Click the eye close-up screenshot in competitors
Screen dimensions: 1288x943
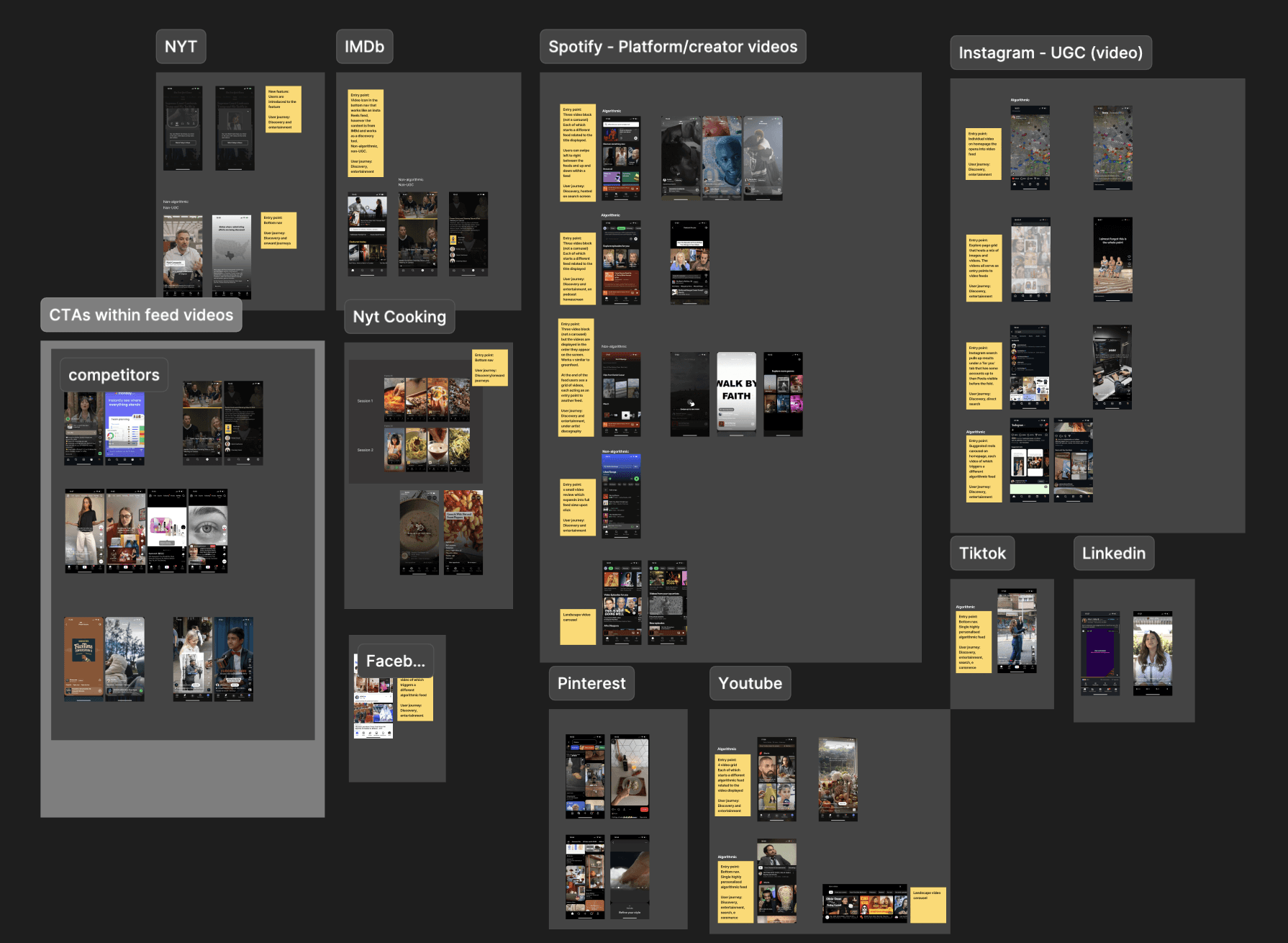click(x=208, y=531)
